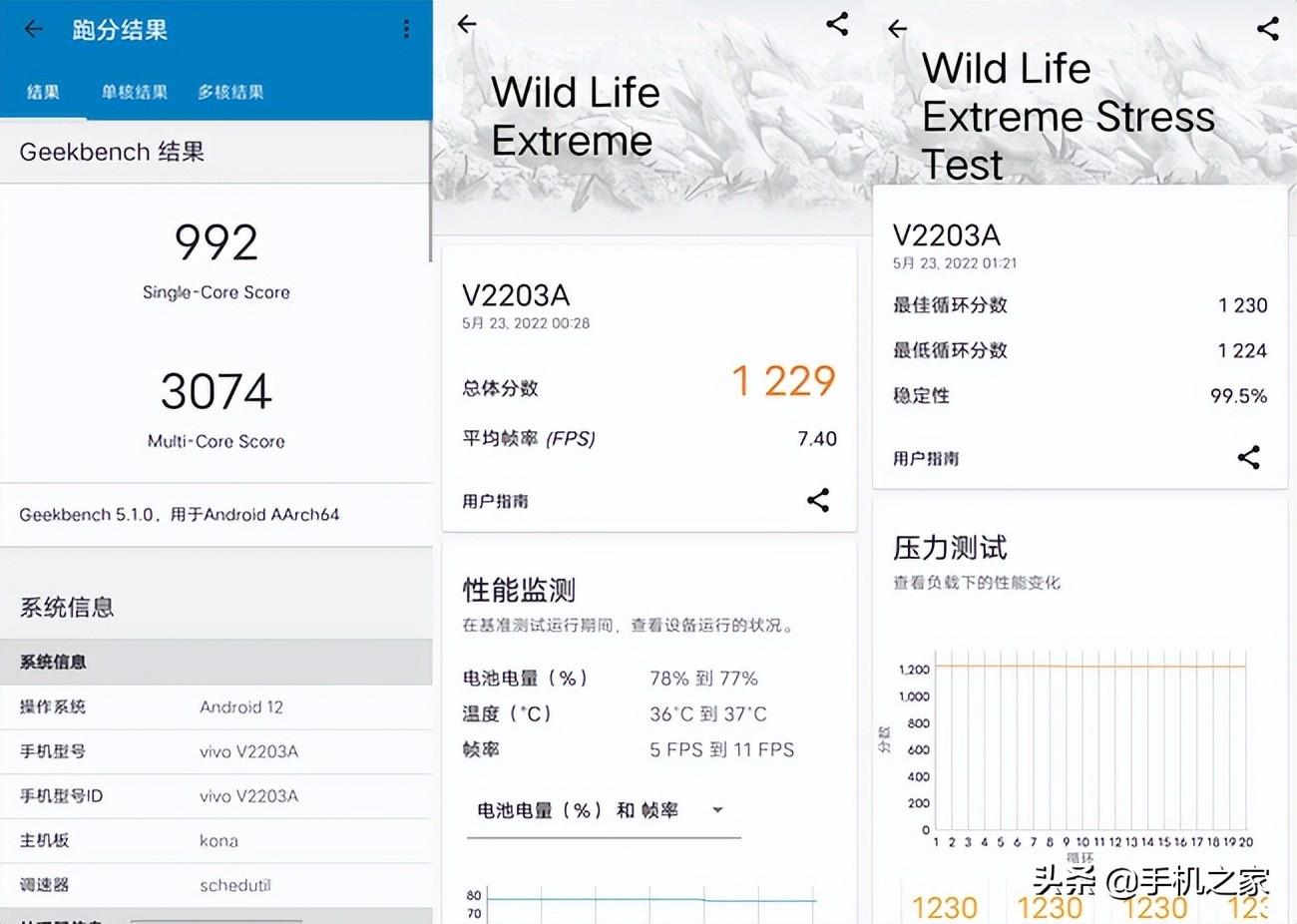Open the 电池电量 和 帧率 dropdown
Image resolution: width=1297 pixels, height=924 pixels.
[603, 810]
